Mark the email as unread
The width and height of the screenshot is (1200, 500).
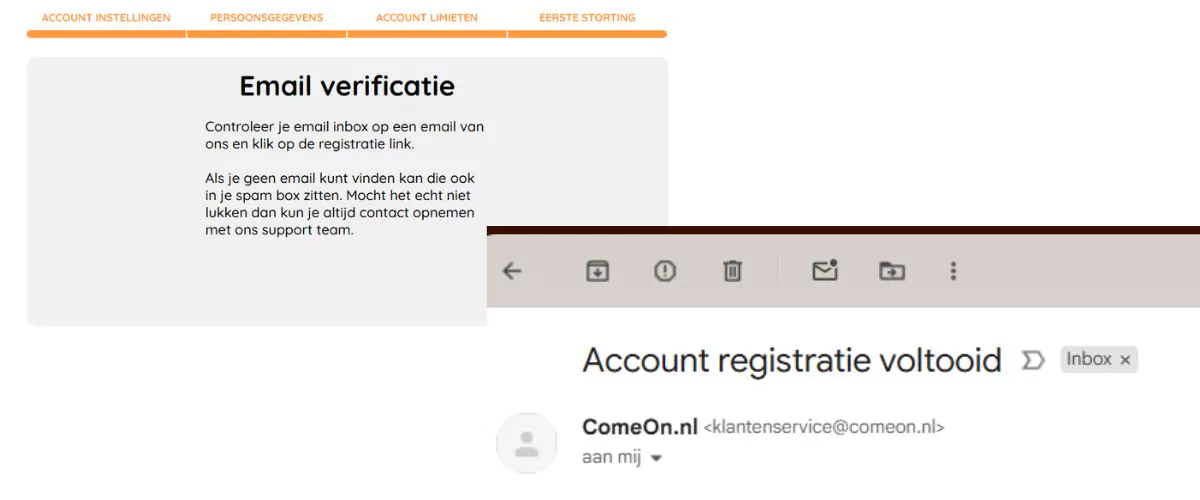(824, 270)
